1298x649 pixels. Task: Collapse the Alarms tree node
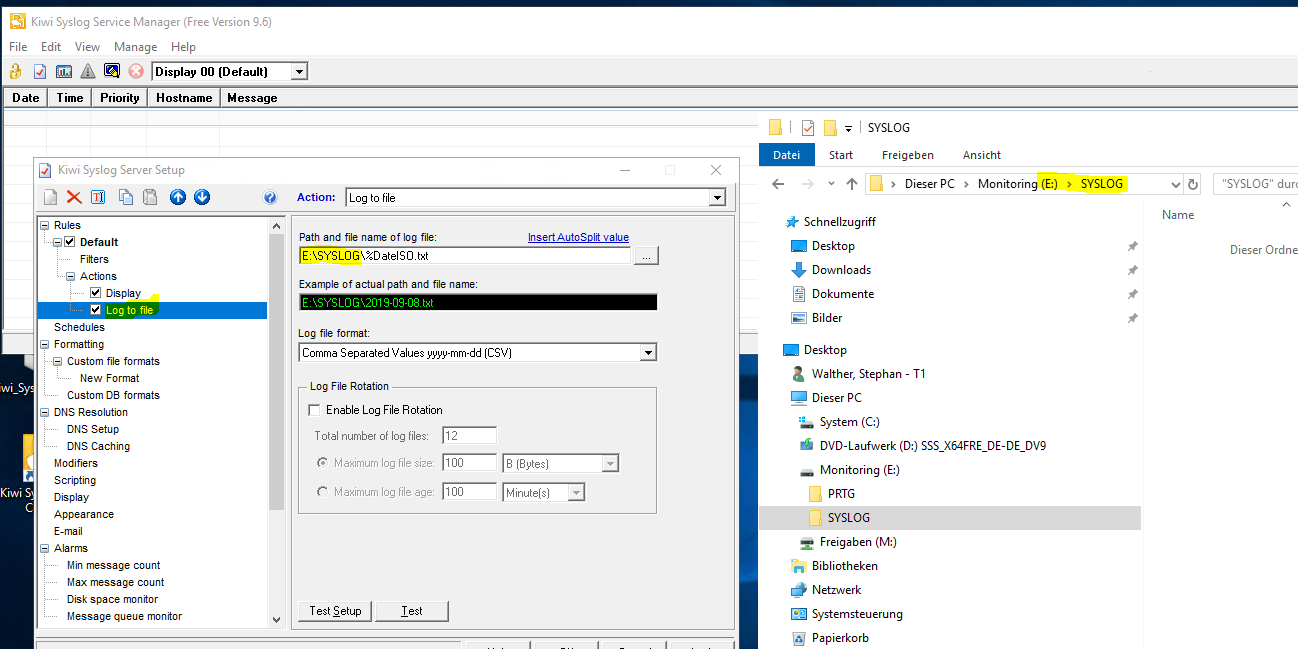[x=45, y=548]
